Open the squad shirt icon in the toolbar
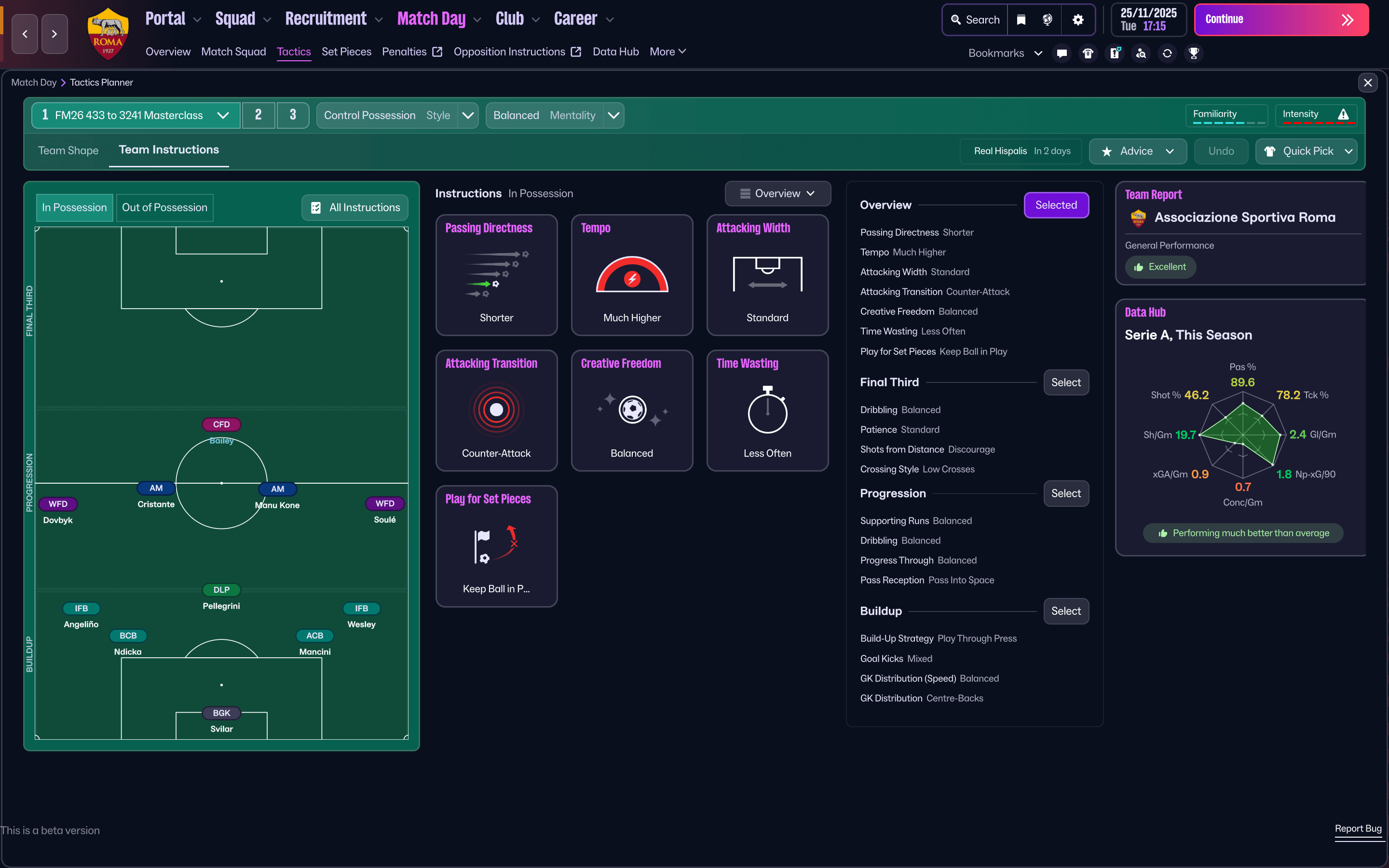The height and width of the screenshot is (868, 1389). [x=1088, y=53]
